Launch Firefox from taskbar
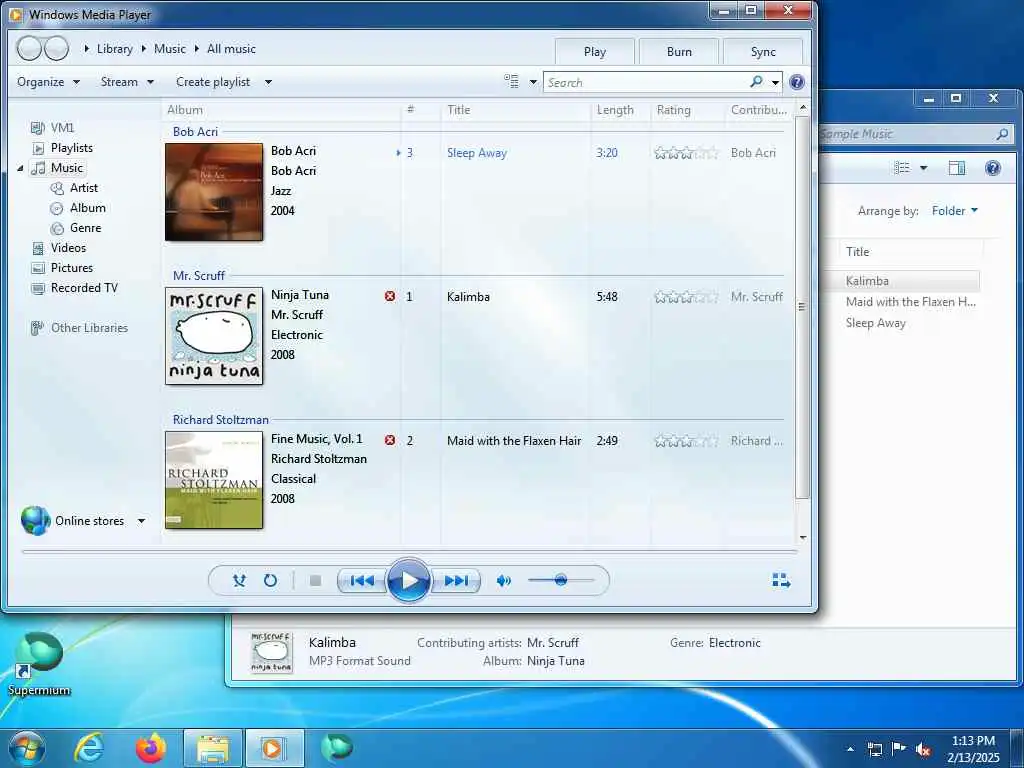 click(x=151, y=748)
